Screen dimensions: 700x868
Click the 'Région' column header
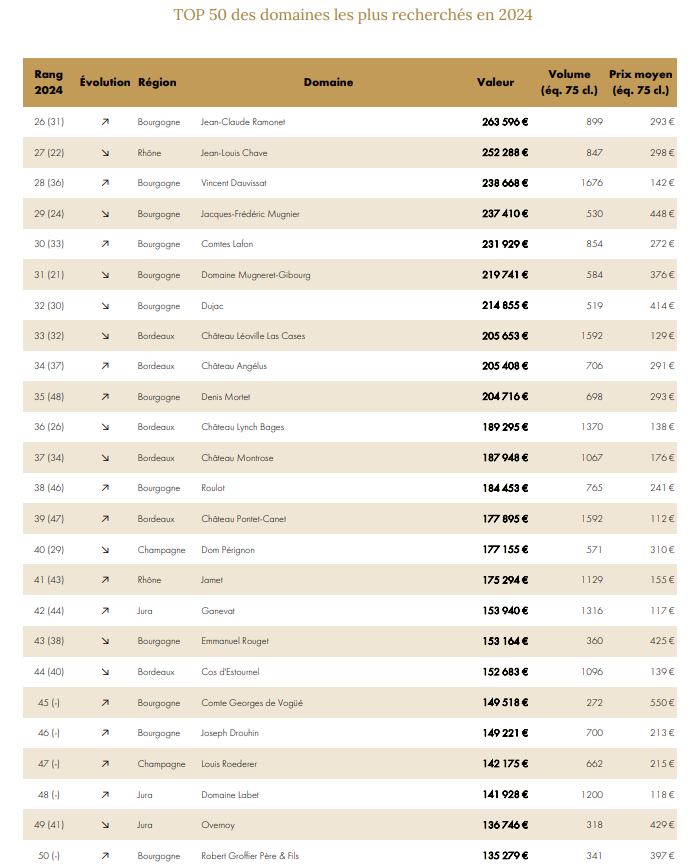(x=157, y=82)
